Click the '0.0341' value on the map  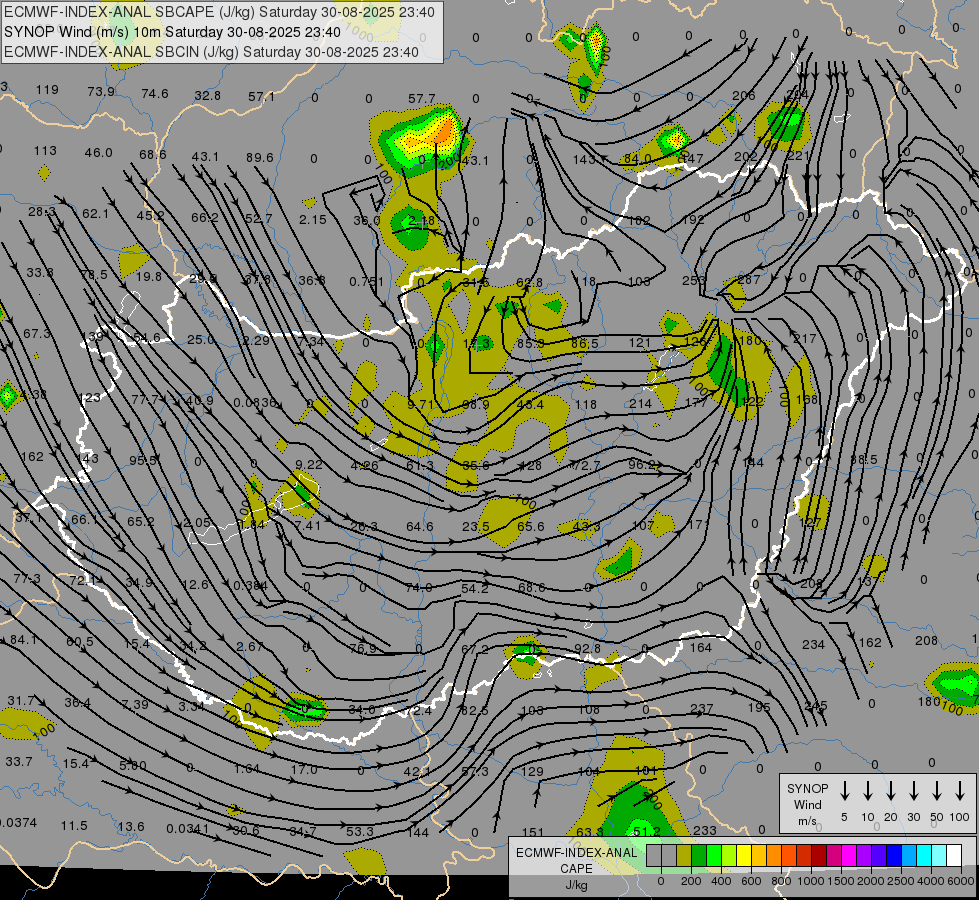click(188, 829)
